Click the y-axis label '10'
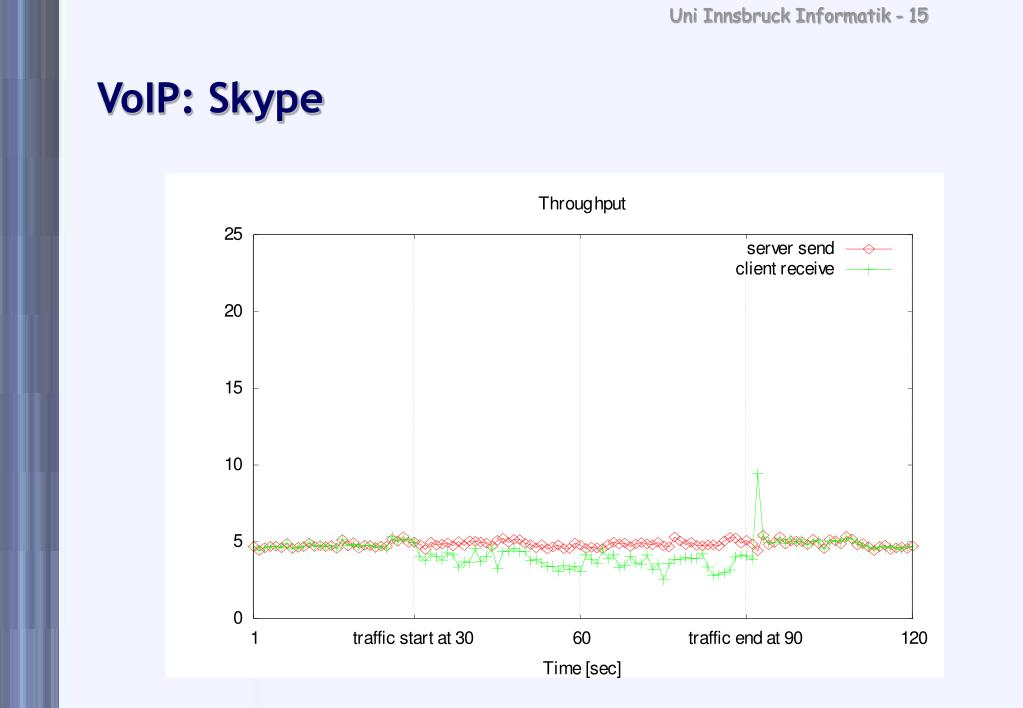 pyautogui.click(x=233, y=465)
